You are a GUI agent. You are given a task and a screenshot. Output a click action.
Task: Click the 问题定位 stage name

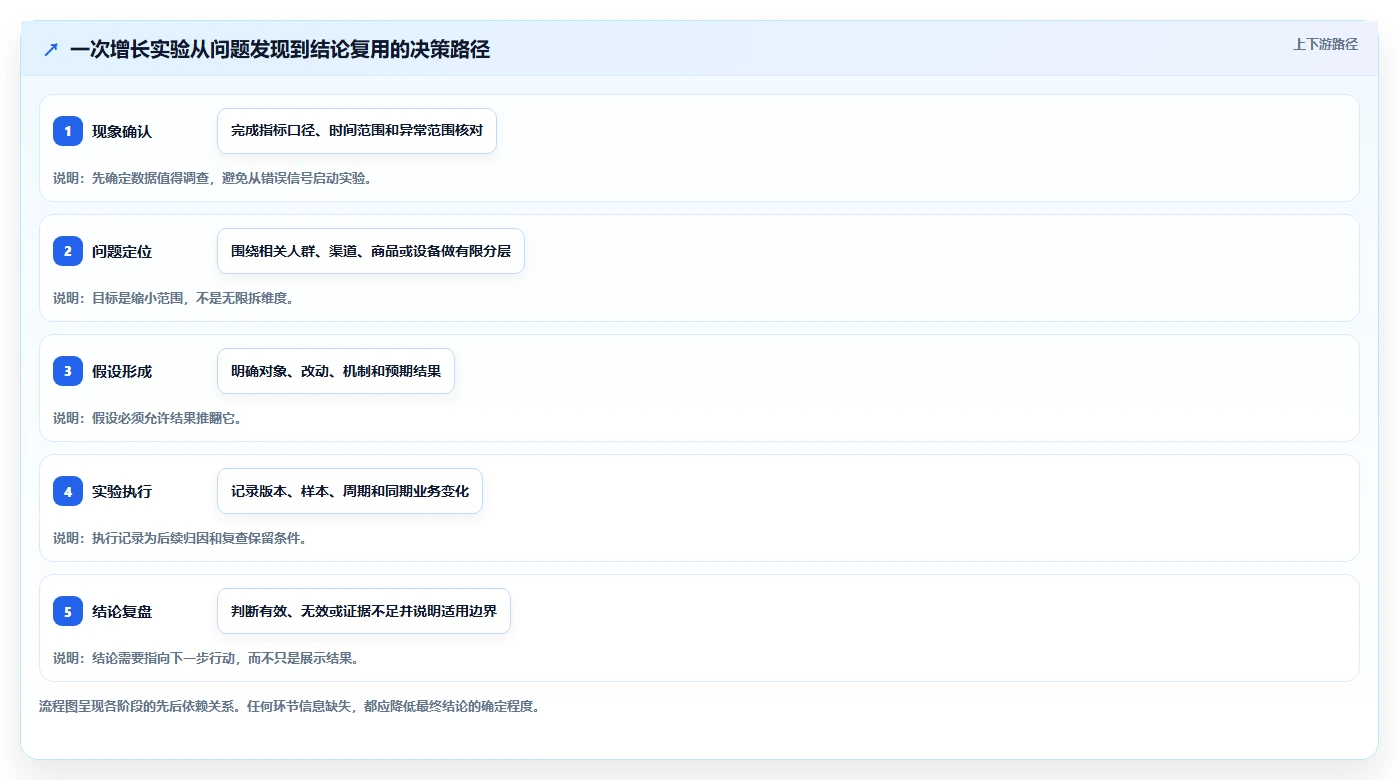[122, 251]
